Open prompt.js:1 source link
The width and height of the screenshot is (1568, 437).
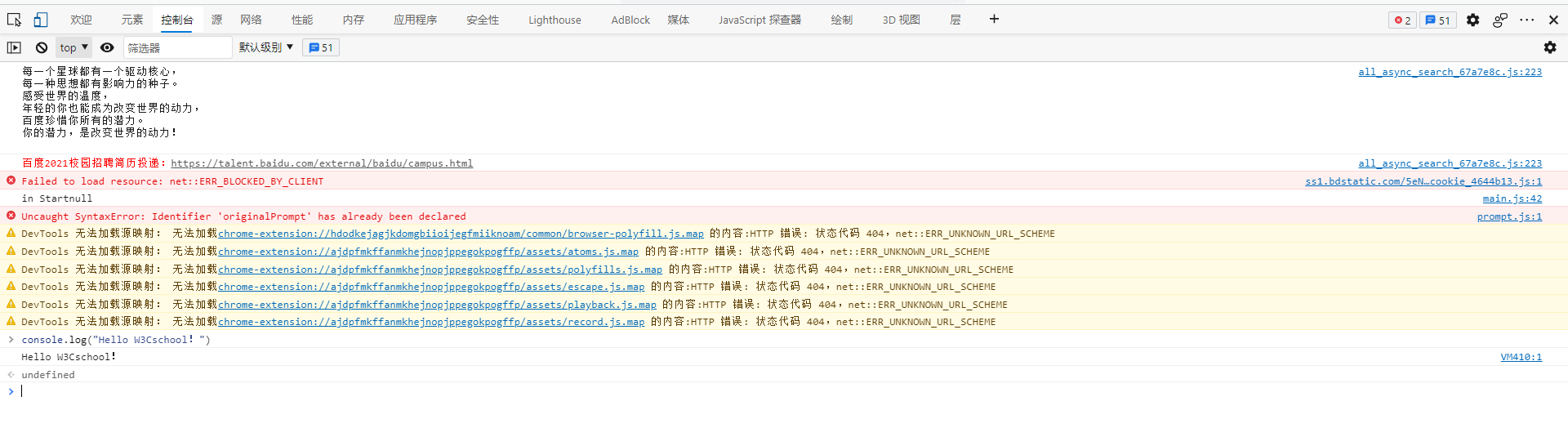pyautogui.click(x=1508, y=216)
